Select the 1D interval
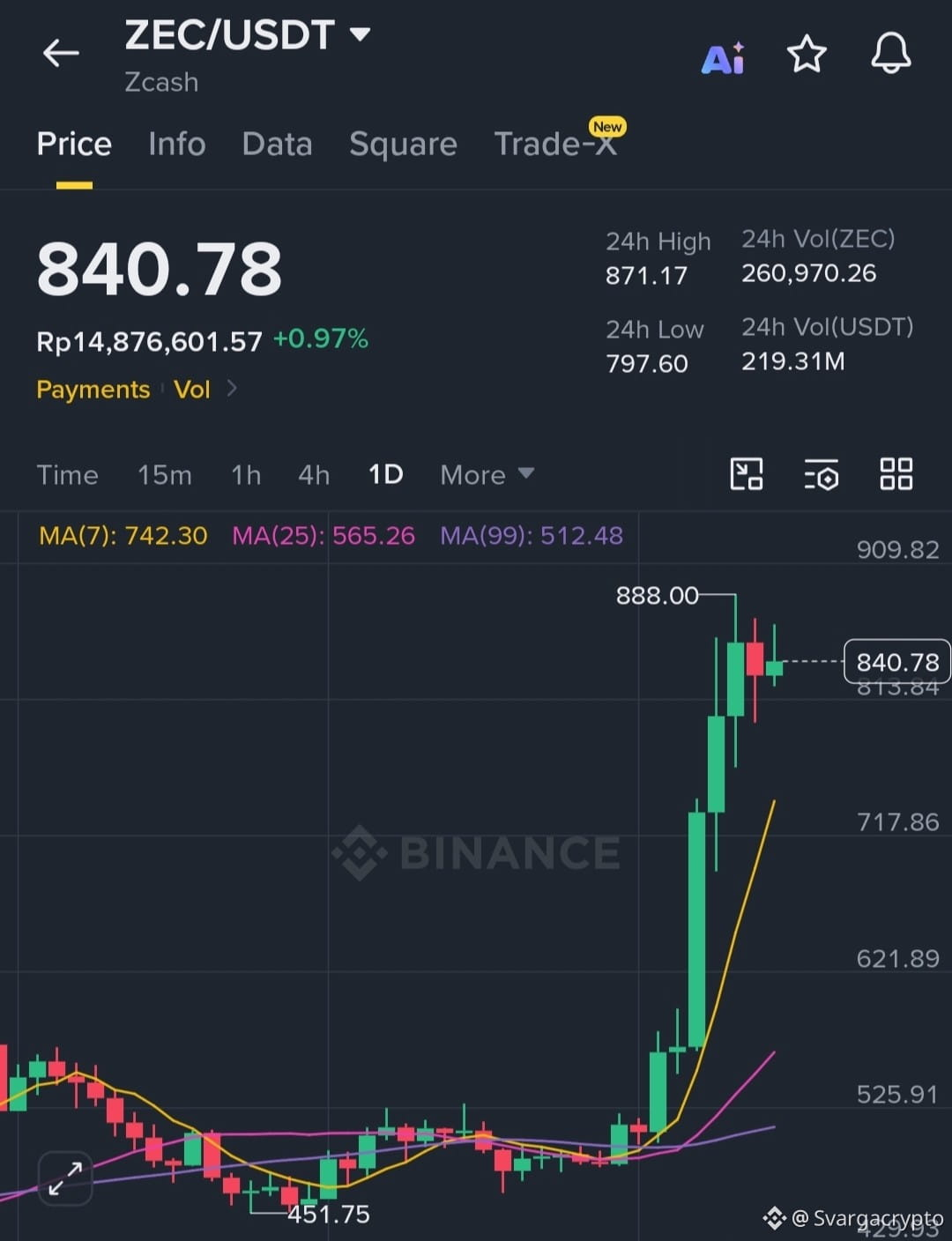 pyautogui.click(x=385, y=475)
